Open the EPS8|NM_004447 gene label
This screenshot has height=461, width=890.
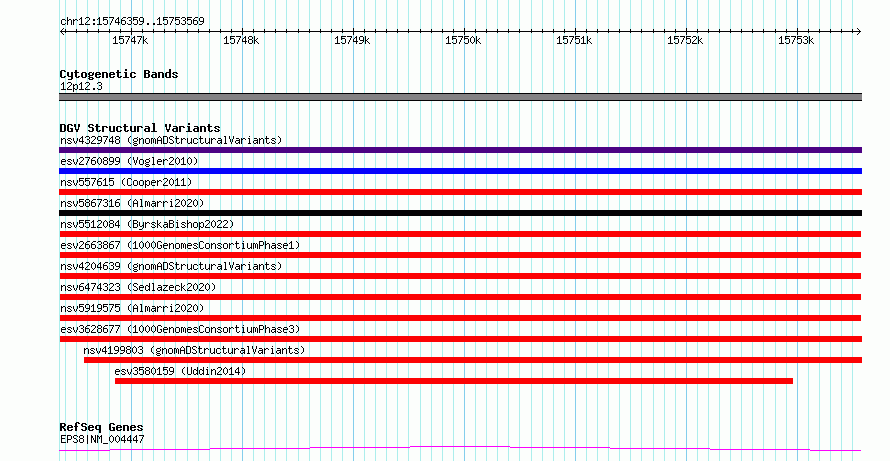coord(102,439)
